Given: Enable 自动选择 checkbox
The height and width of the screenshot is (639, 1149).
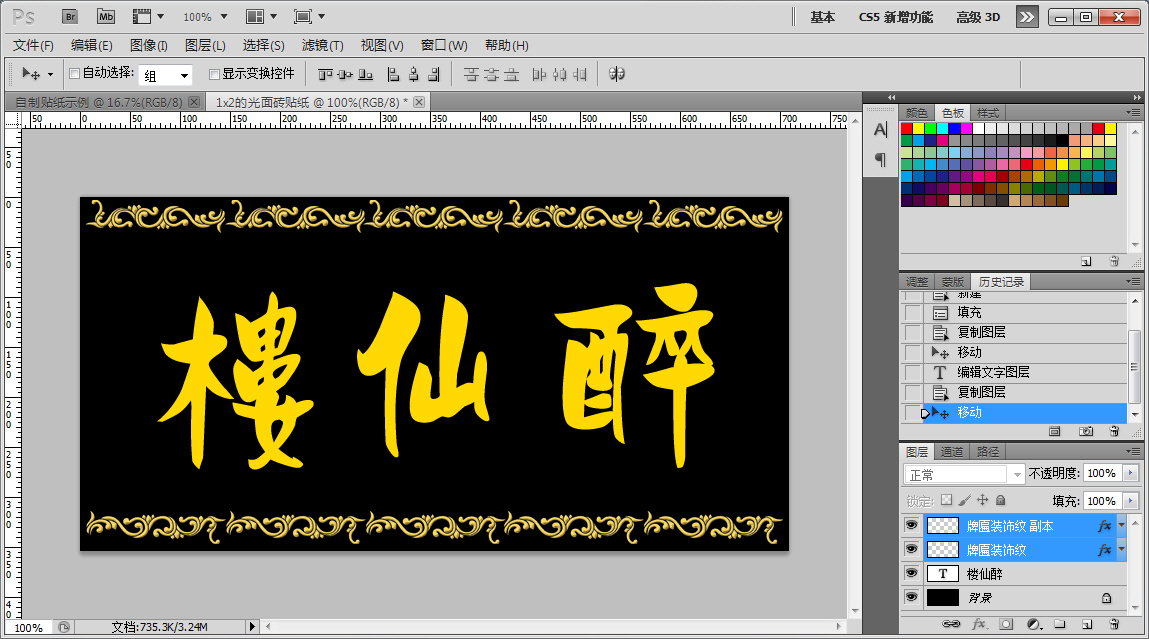Looking at the screenshot, I should click(74, 73).
